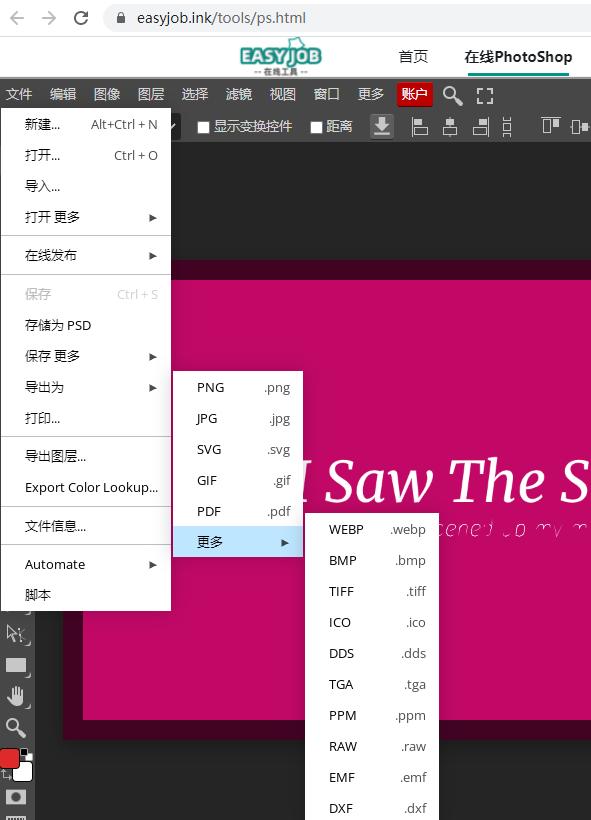Choose 脚本 menu item
This screenshot has width=591, height=820.
coord(86,595)
